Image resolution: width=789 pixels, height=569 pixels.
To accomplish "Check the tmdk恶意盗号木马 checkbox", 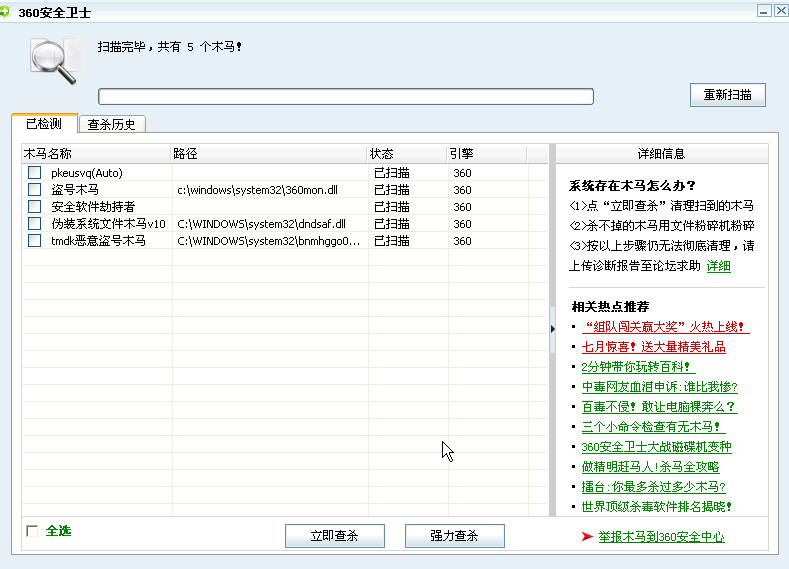I will 34,241.
